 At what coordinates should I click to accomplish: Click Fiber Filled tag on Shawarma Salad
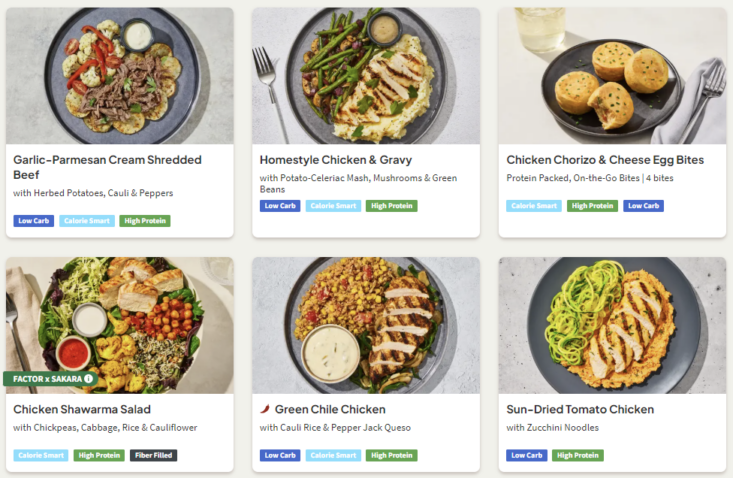(154, 456)
